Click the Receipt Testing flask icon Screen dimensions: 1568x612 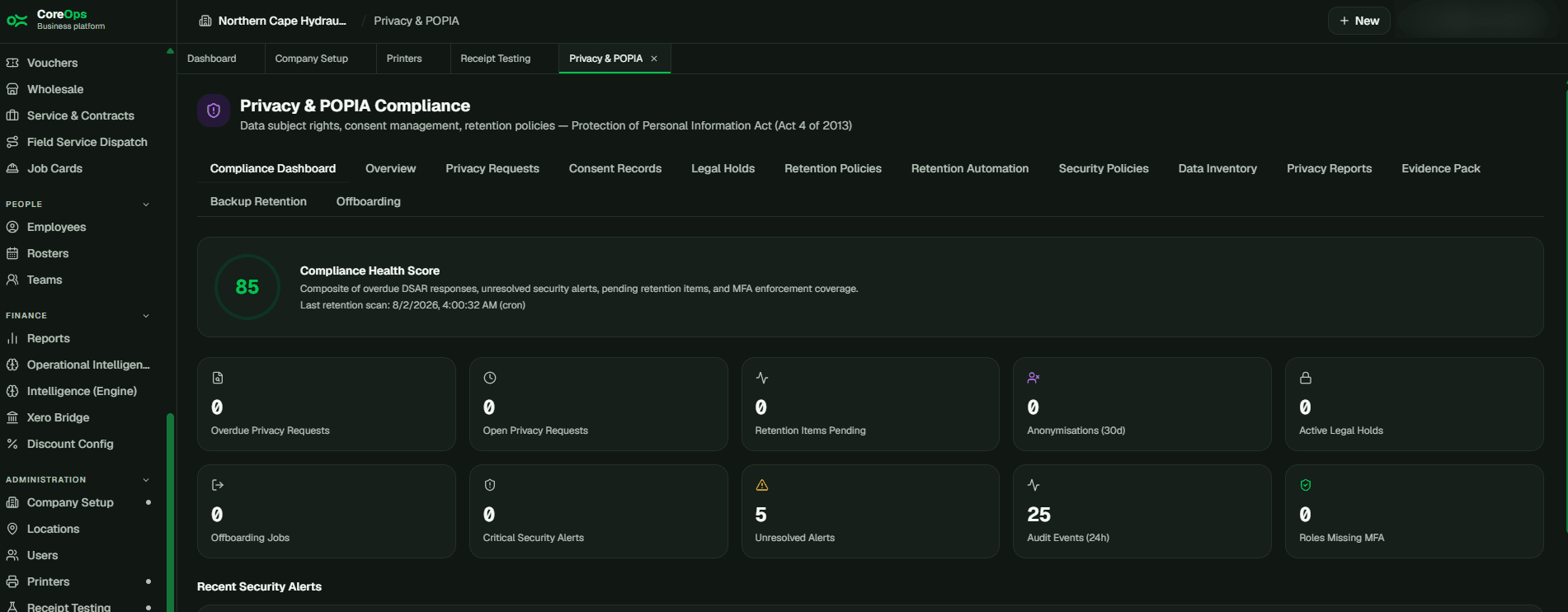tap(12, 607)
